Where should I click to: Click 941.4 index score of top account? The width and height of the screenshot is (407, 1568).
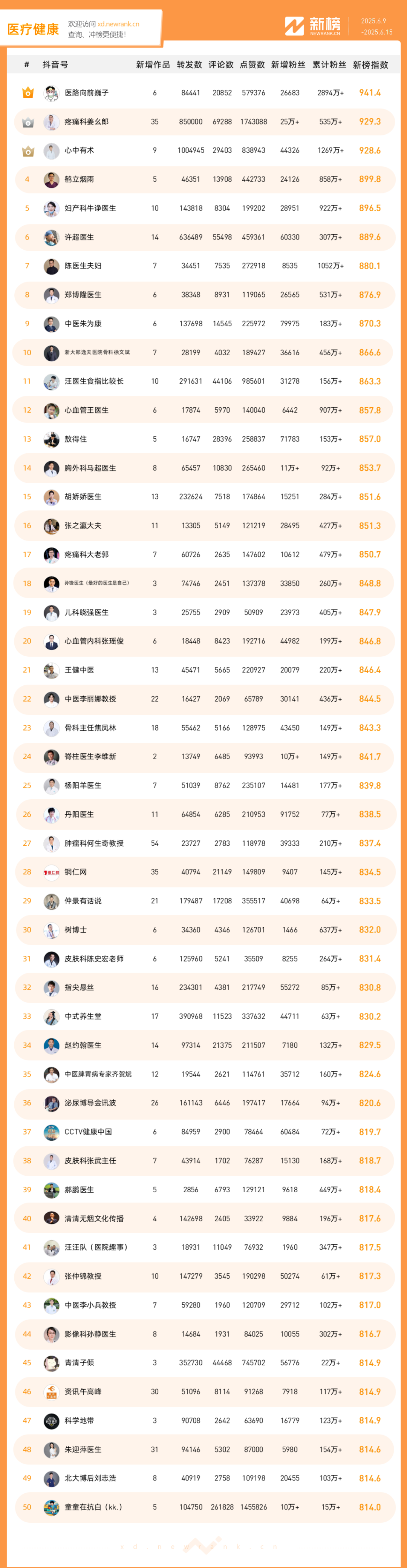click(370, 92)
